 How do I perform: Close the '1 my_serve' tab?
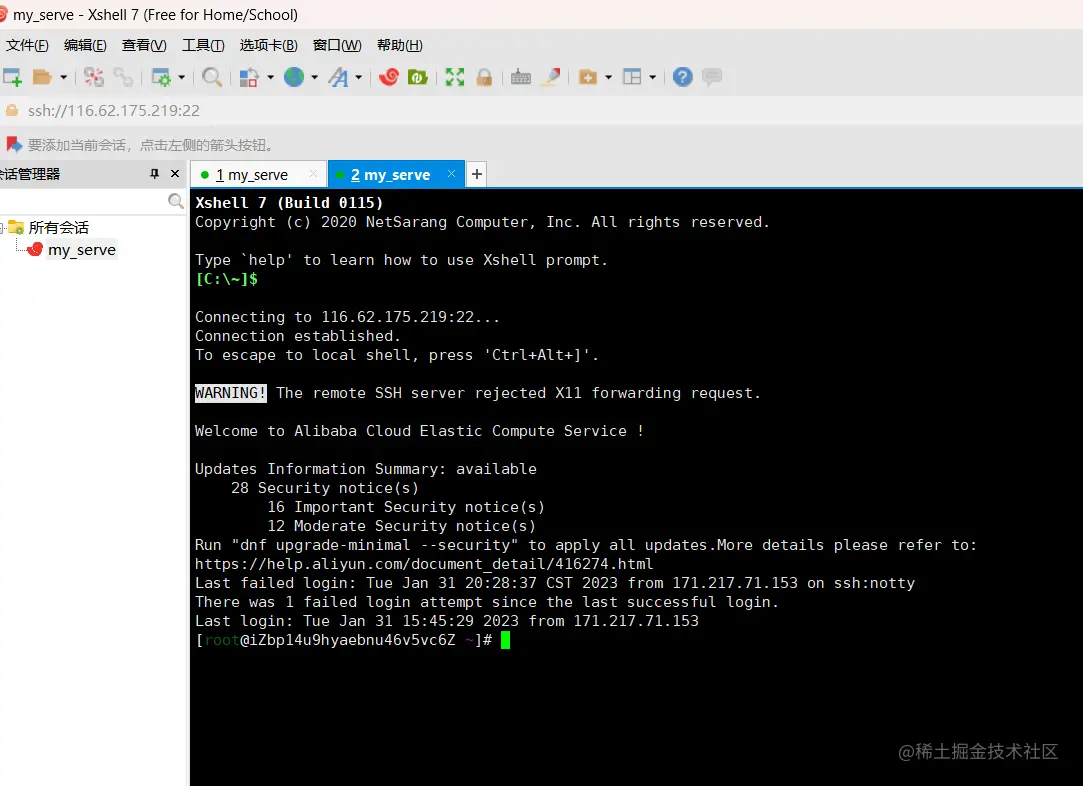tap(314, 174)
